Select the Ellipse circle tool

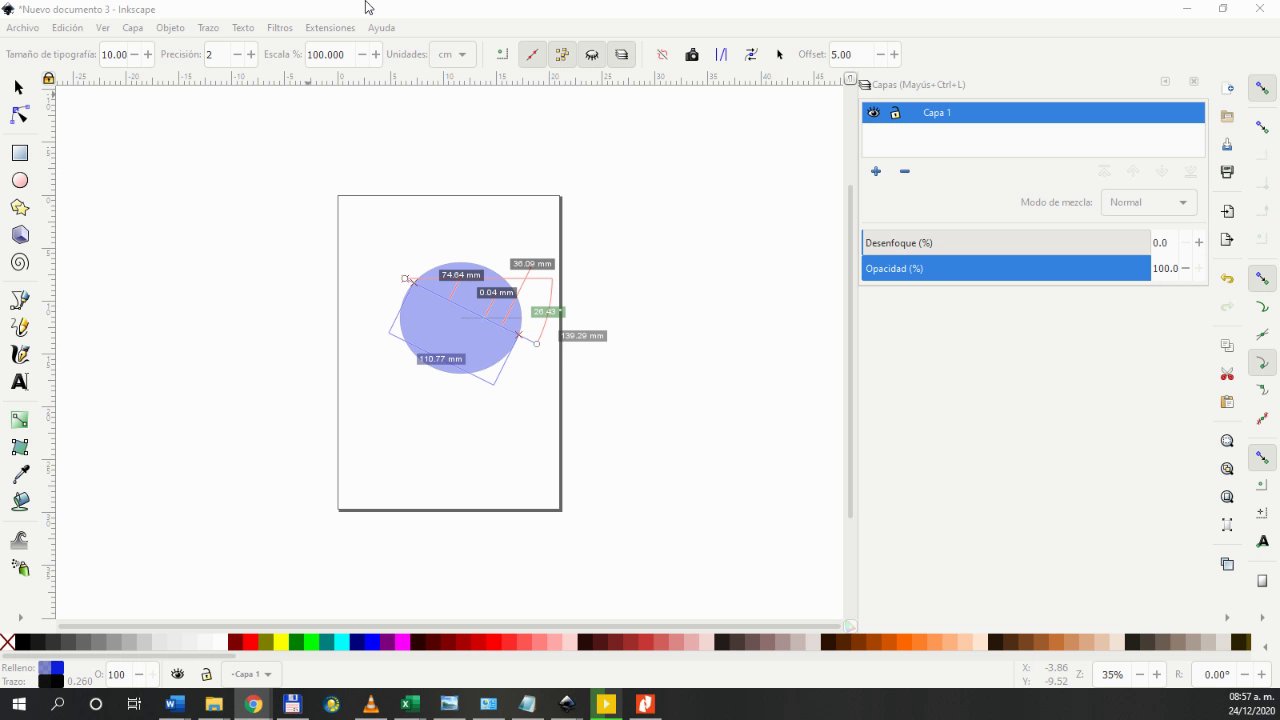coord(19,181)
